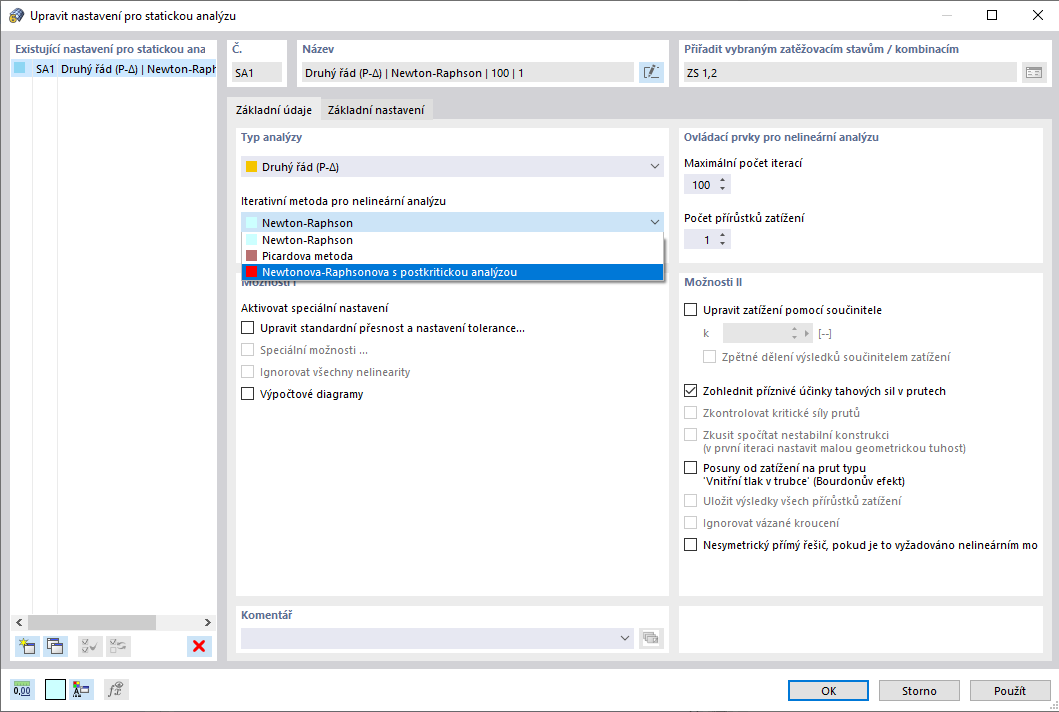Click the light cyan color swatch
The width and height of the screenshot is (1059, 712).
[55, 690]
